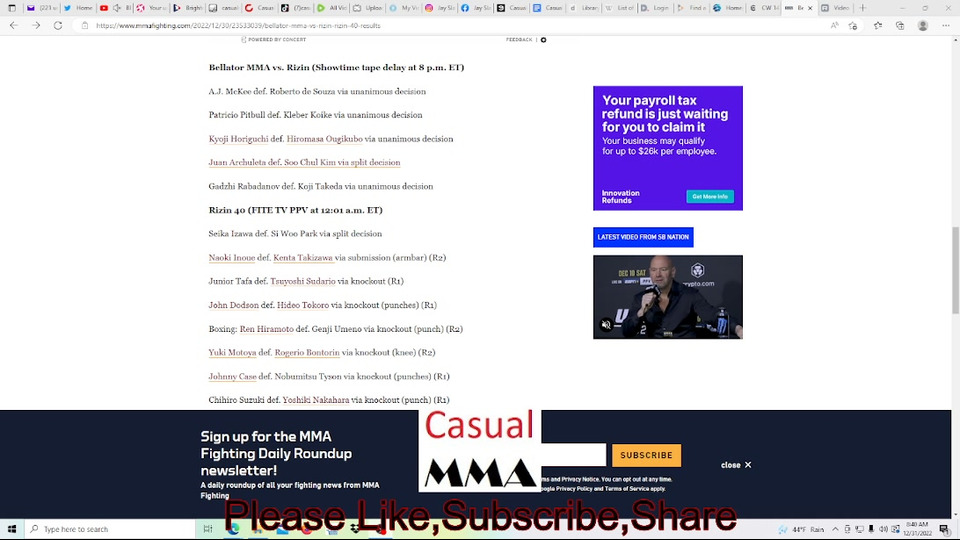Open browser settings and more menu

(946, 26)
